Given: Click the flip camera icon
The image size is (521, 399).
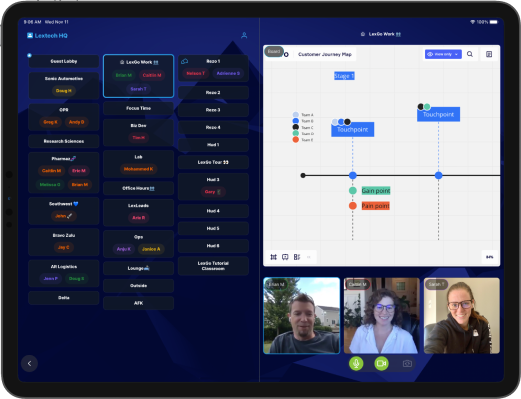Looking at the screenshot, I should [x=407, y=363].
